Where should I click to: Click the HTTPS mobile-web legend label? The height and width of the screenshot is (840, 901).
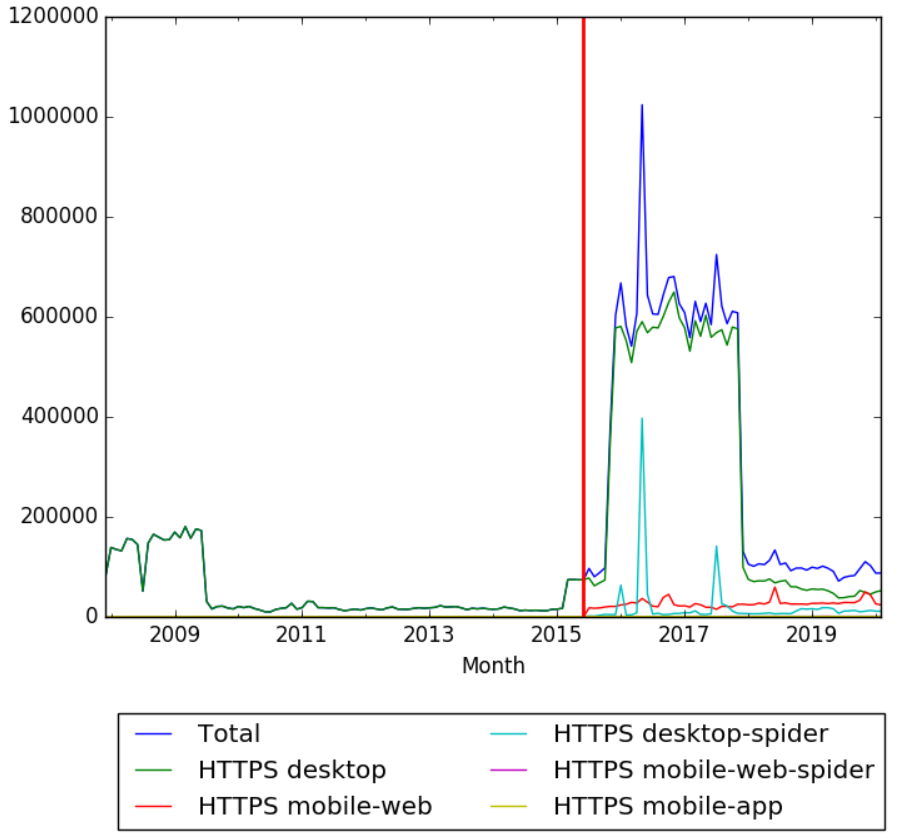pyautogui.click(x=315, y=806)
